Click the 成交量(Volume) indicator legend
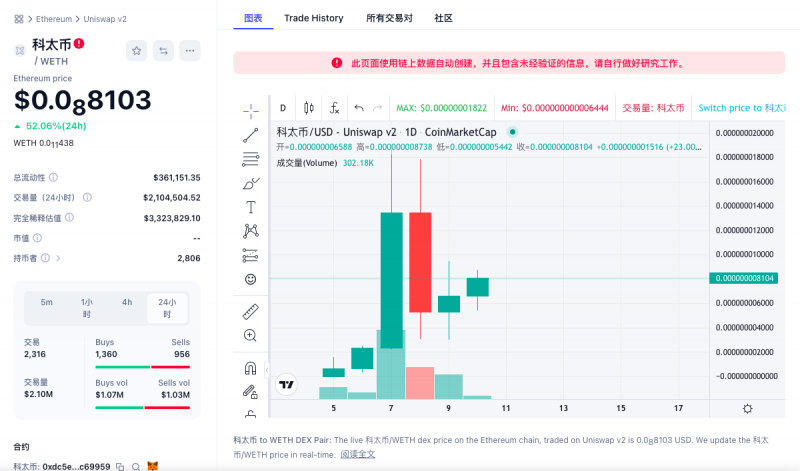This screenshot has height=471, width=800. coord(307,163)
